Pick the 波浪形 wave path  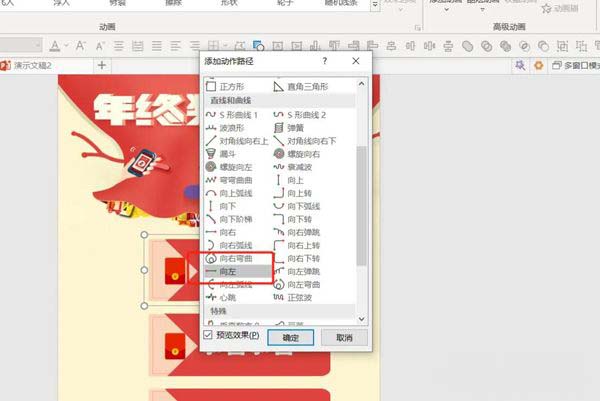[x=225, y=128]
